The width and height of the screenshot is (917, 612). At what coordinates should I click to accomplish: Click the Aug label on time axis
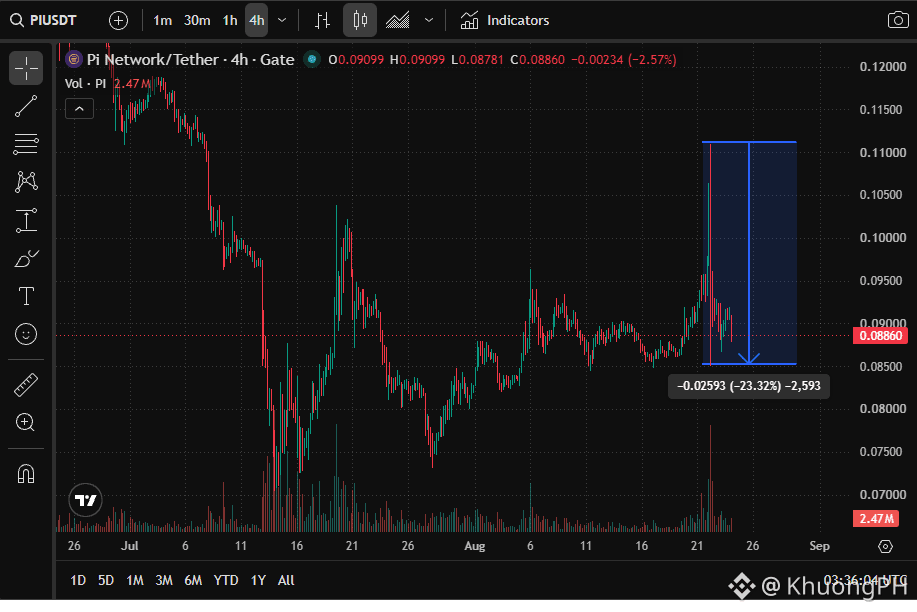coord(474,546)
